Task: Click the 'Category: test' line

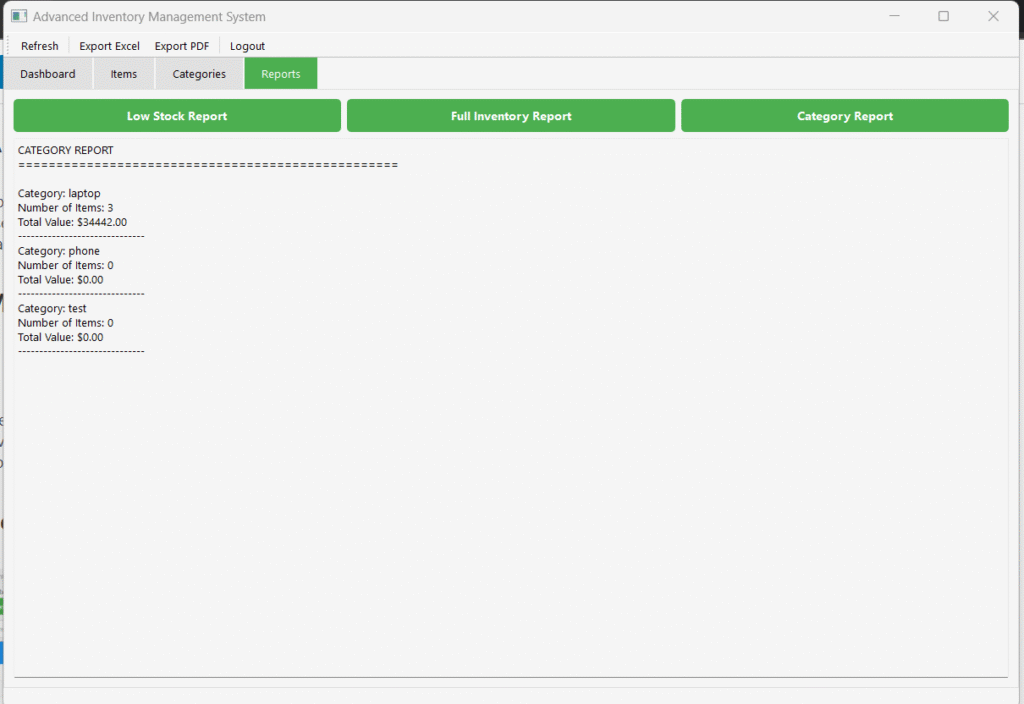Action: coord(52,308)
